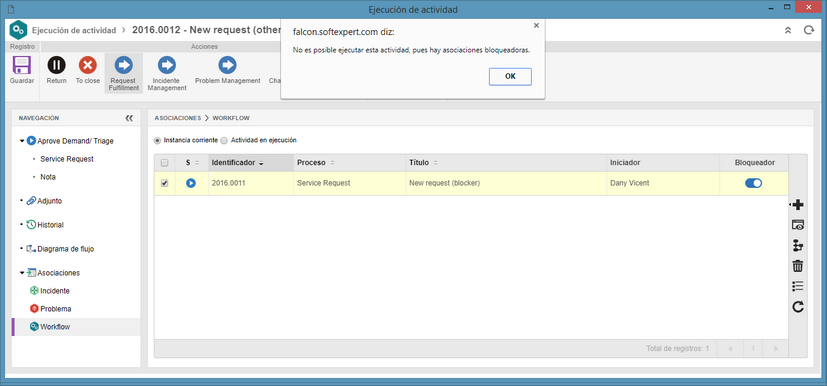827x386 pixels.
Task: Click the refresh icon in the header
Action: point(809,31)
